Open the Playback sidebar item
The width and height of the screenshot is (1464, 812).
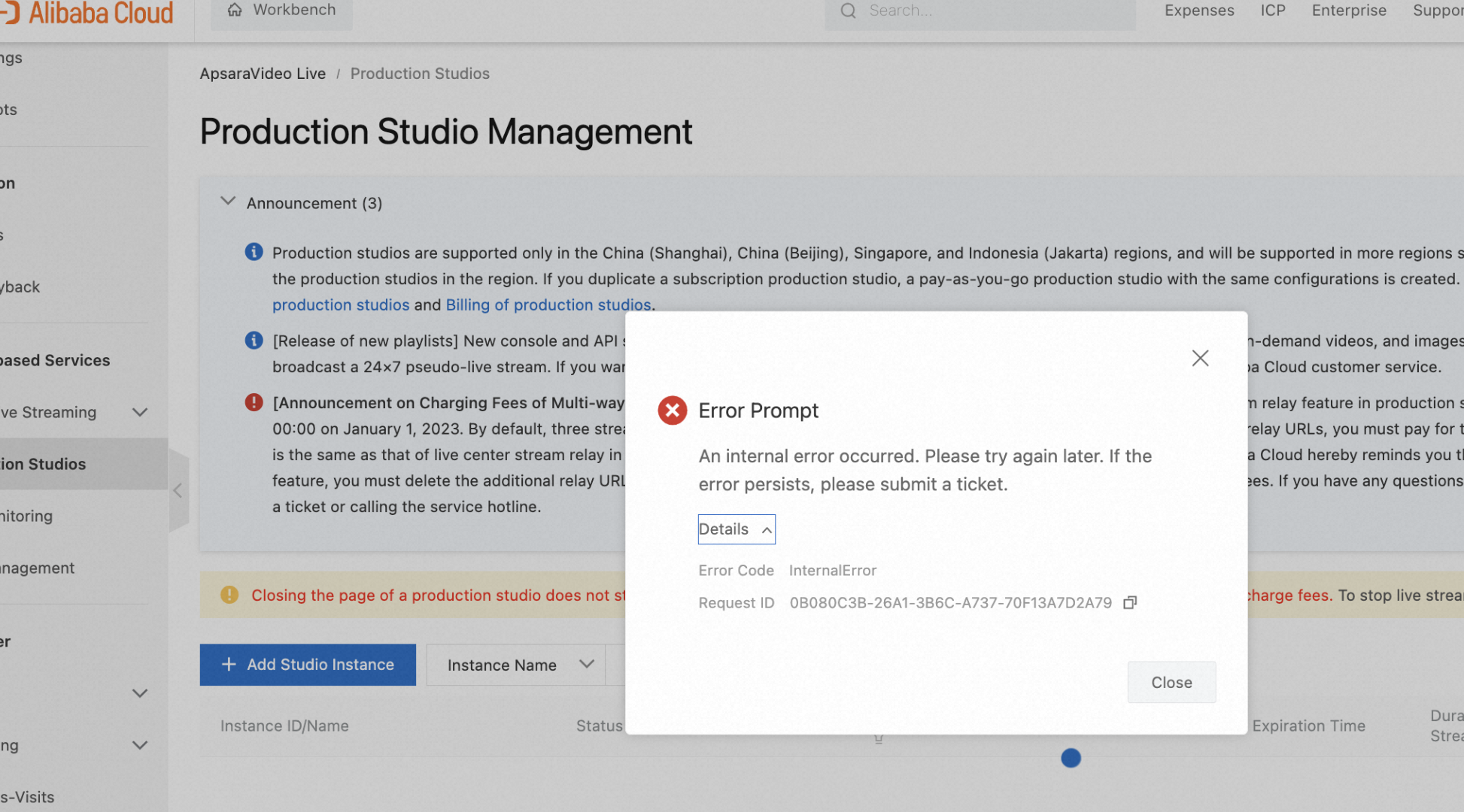tap(20, 286)
